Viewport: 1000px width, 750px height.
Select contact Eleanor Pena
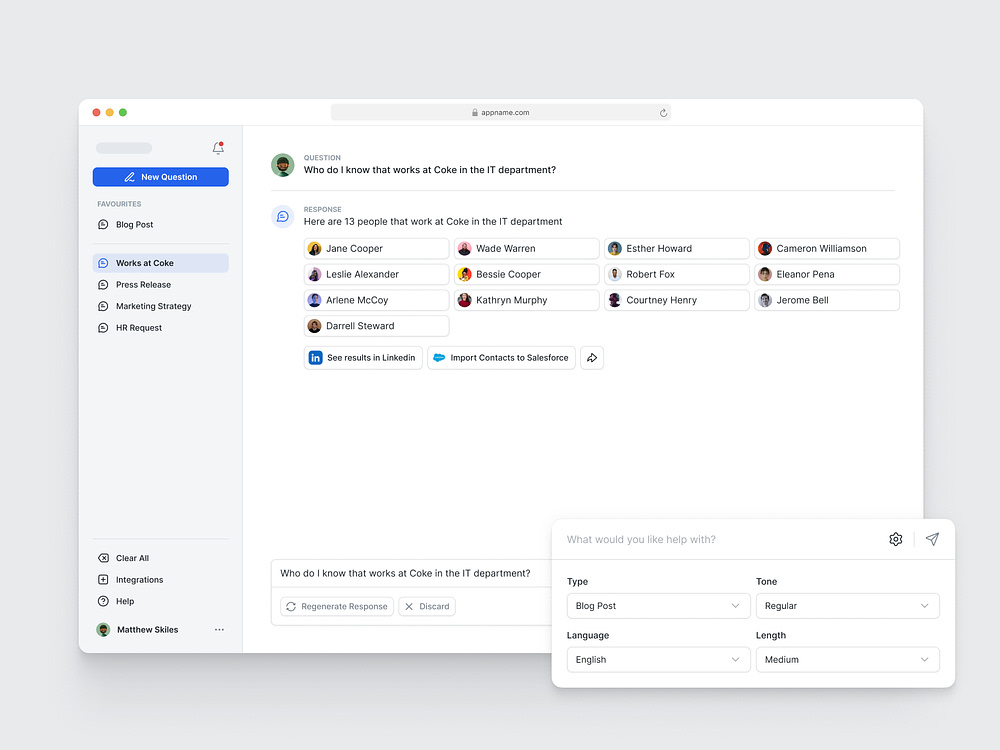tap(827, 274)
